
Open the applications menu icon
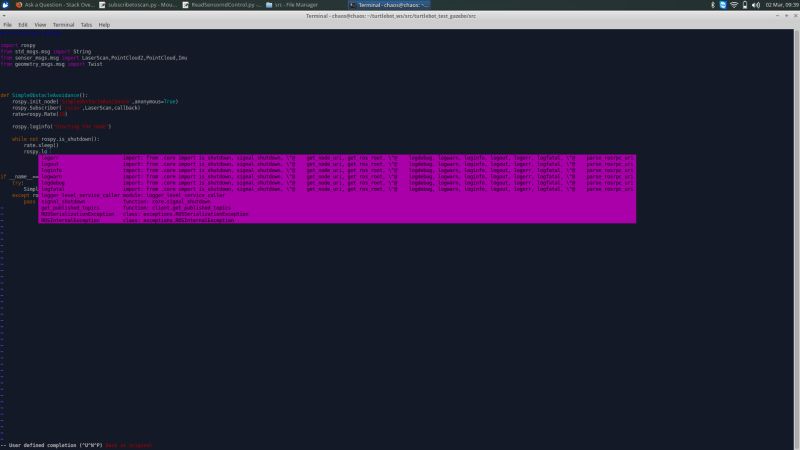pyautogui.click(x=5, y=5)
